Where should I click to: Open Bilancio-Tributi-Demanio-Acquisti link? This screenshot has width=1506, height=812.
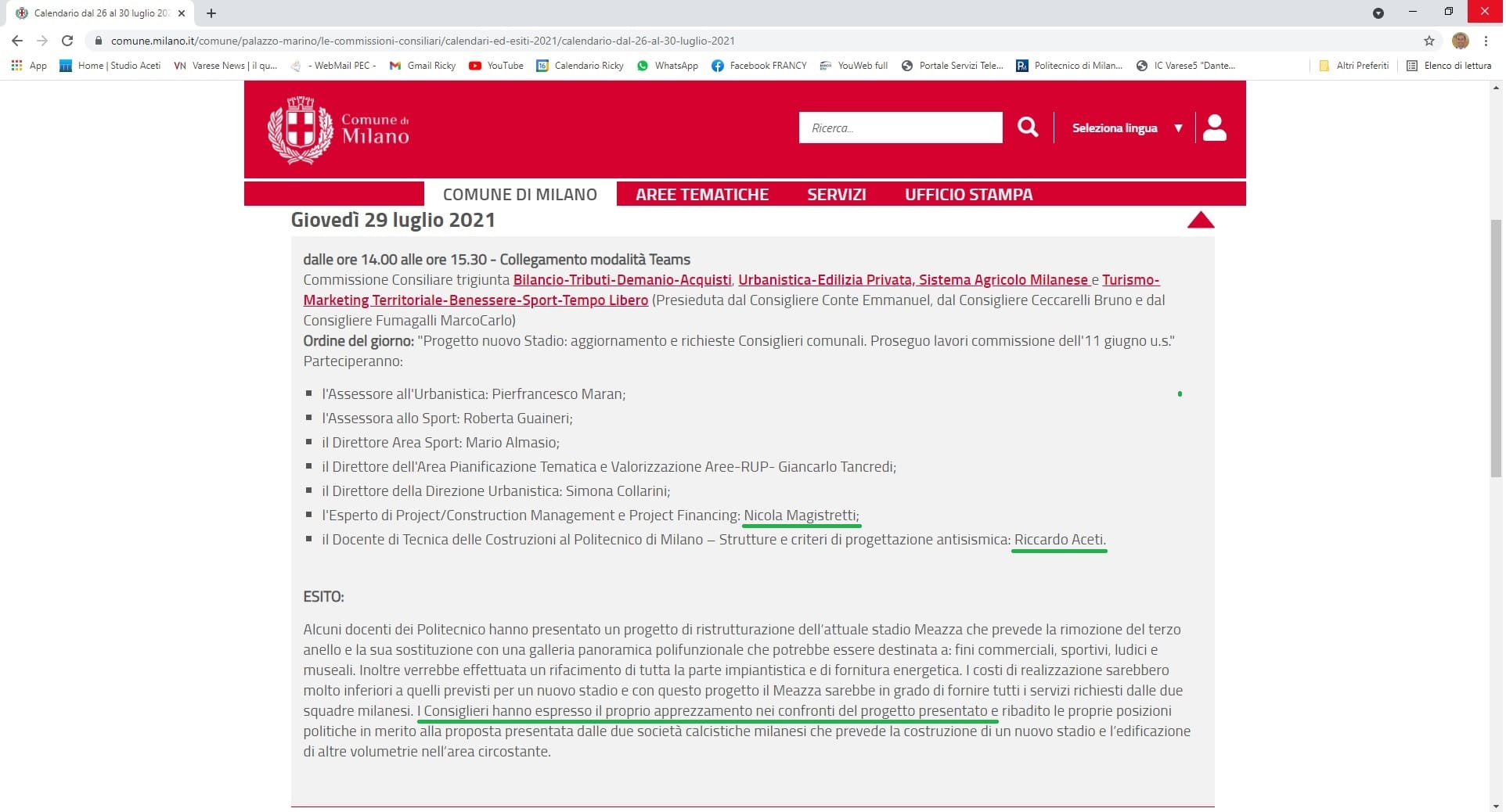pos(622,280)
